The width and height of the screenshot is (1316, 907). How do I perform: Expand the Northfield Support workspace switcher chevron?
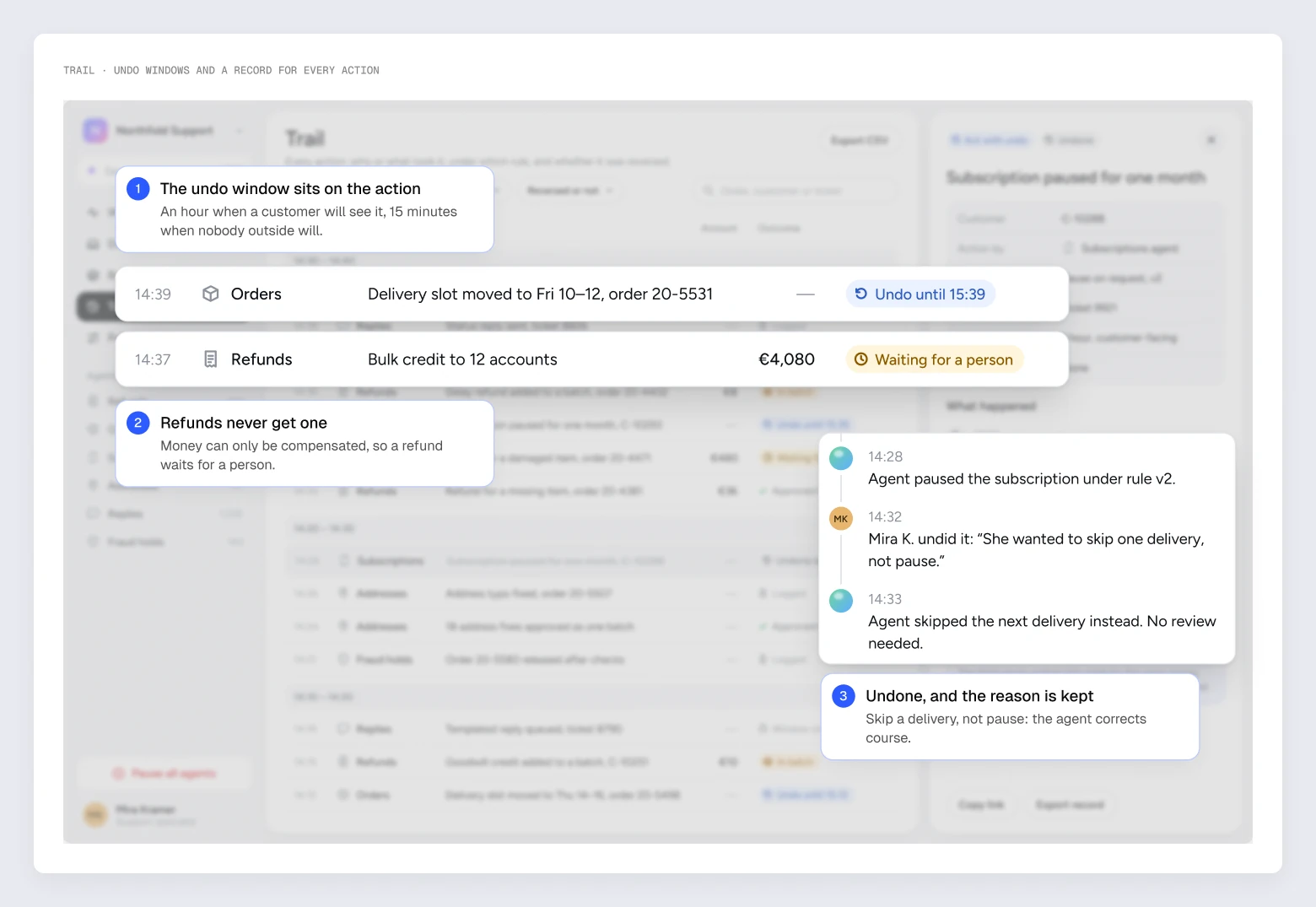240,131
